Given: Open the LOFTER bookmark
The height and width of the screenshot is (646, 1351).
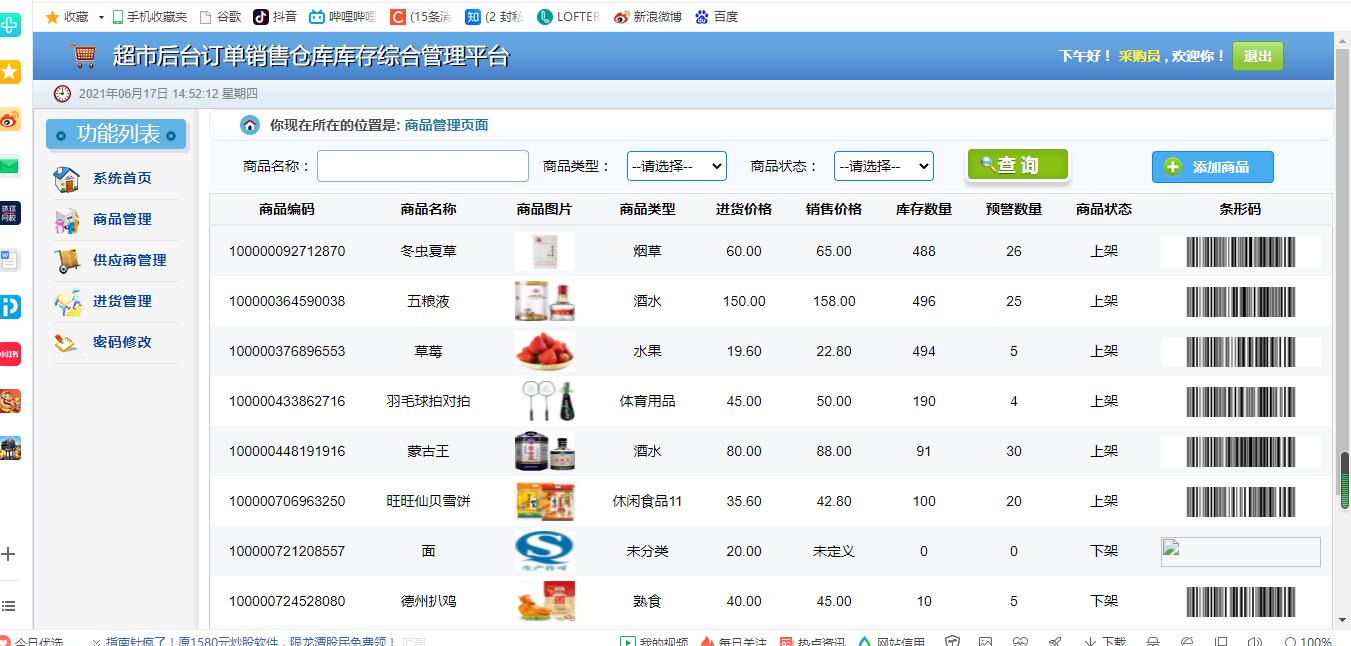Looking at the screenshot, I should tap(568, 17).
